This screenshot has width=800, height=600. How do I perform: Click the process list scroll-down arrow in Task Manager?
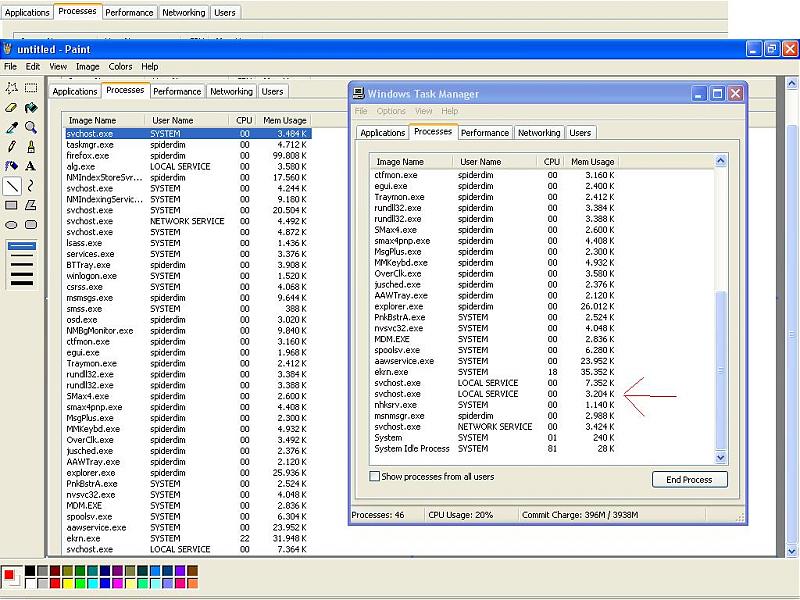[720, 458]
